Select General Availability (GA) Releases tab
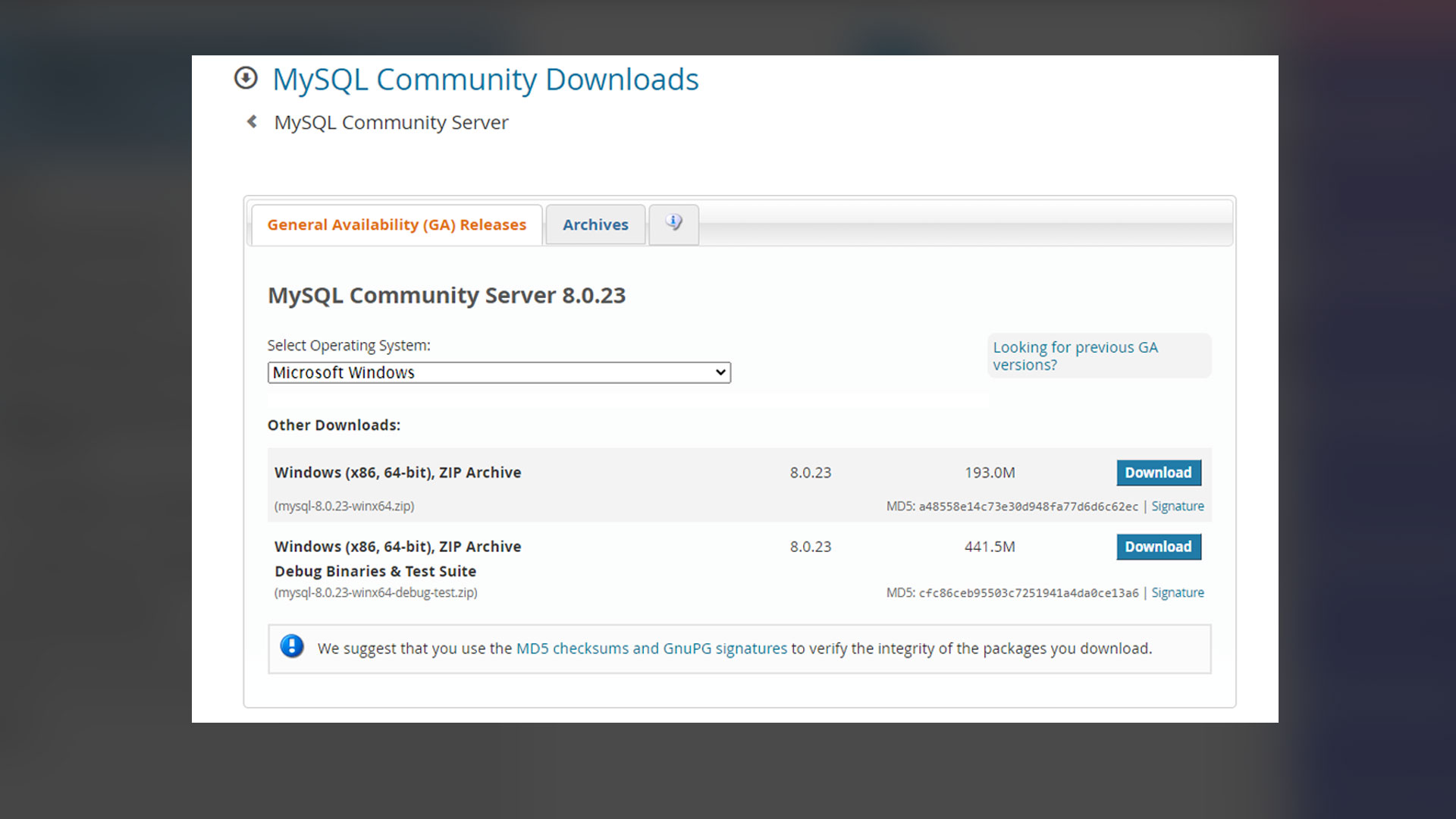The width and height of the screenshot is (1456, 819). click(x=397, y=224)
